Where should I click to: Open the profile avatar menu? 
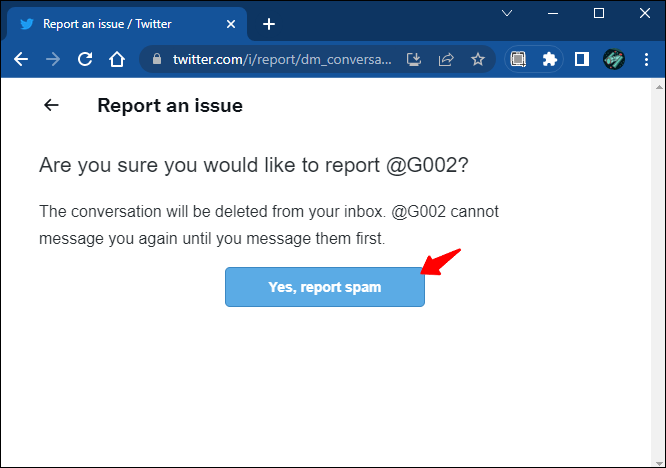coord(613,59)
